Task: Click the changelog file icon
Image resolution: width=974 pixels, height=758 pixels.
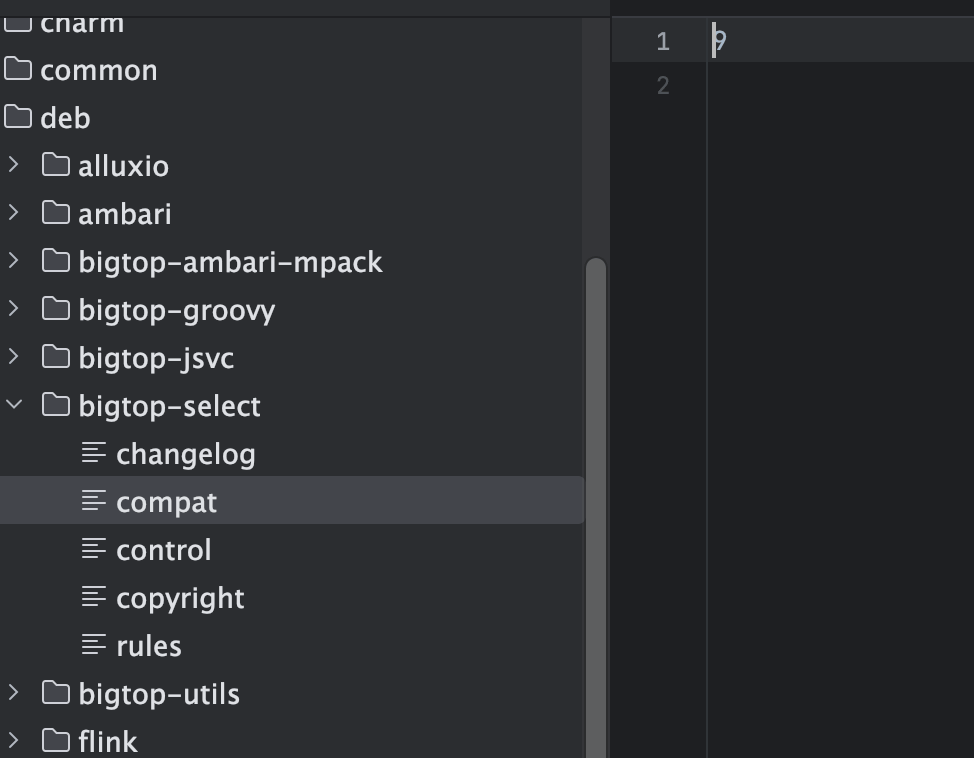Action: (94, 453)
